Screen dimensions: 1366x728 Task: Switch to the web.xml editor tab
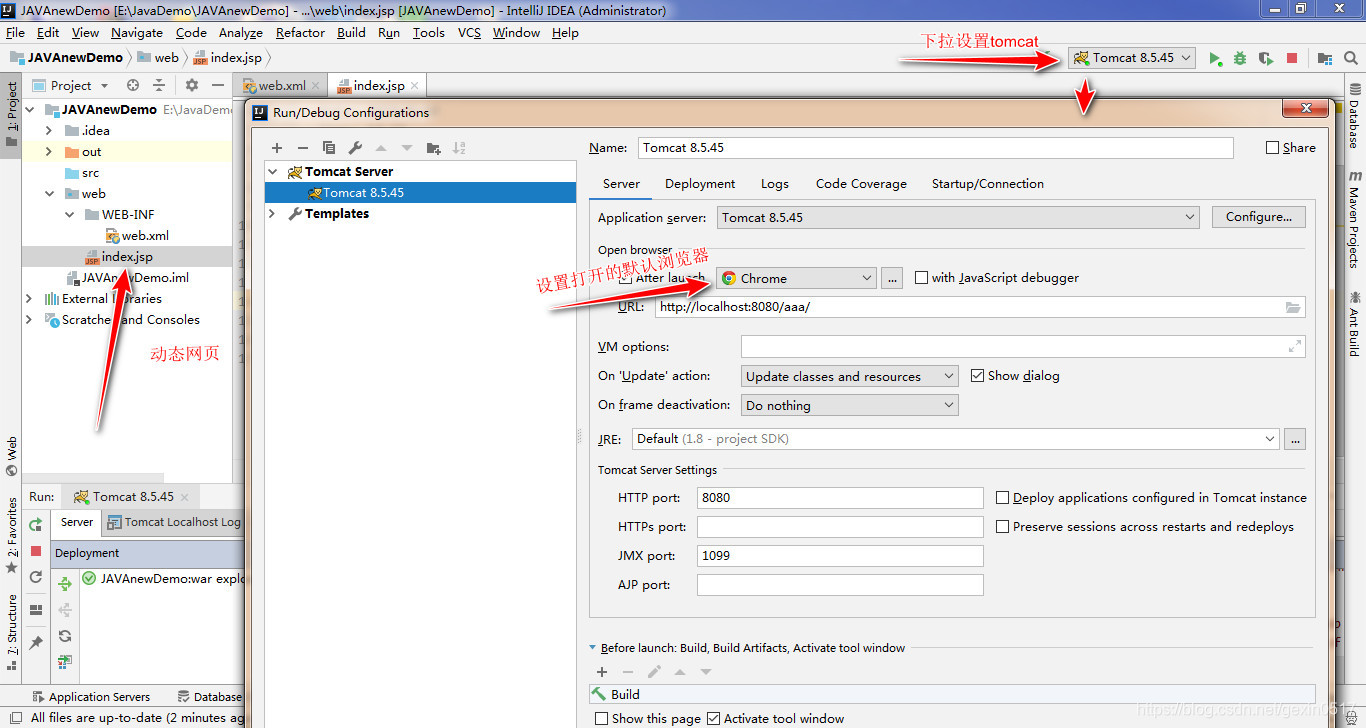282,86
